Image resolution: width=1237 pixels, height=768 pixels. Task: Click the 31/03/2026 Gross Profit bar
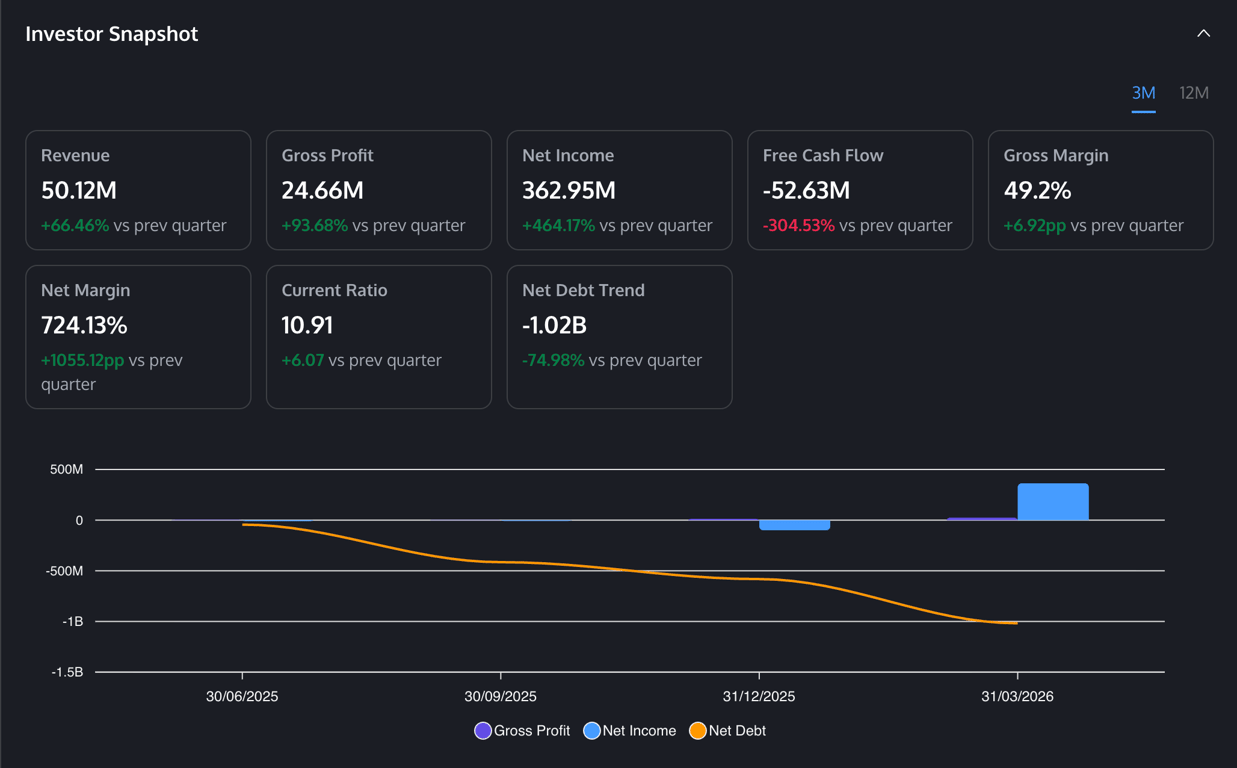coord(983,519)
